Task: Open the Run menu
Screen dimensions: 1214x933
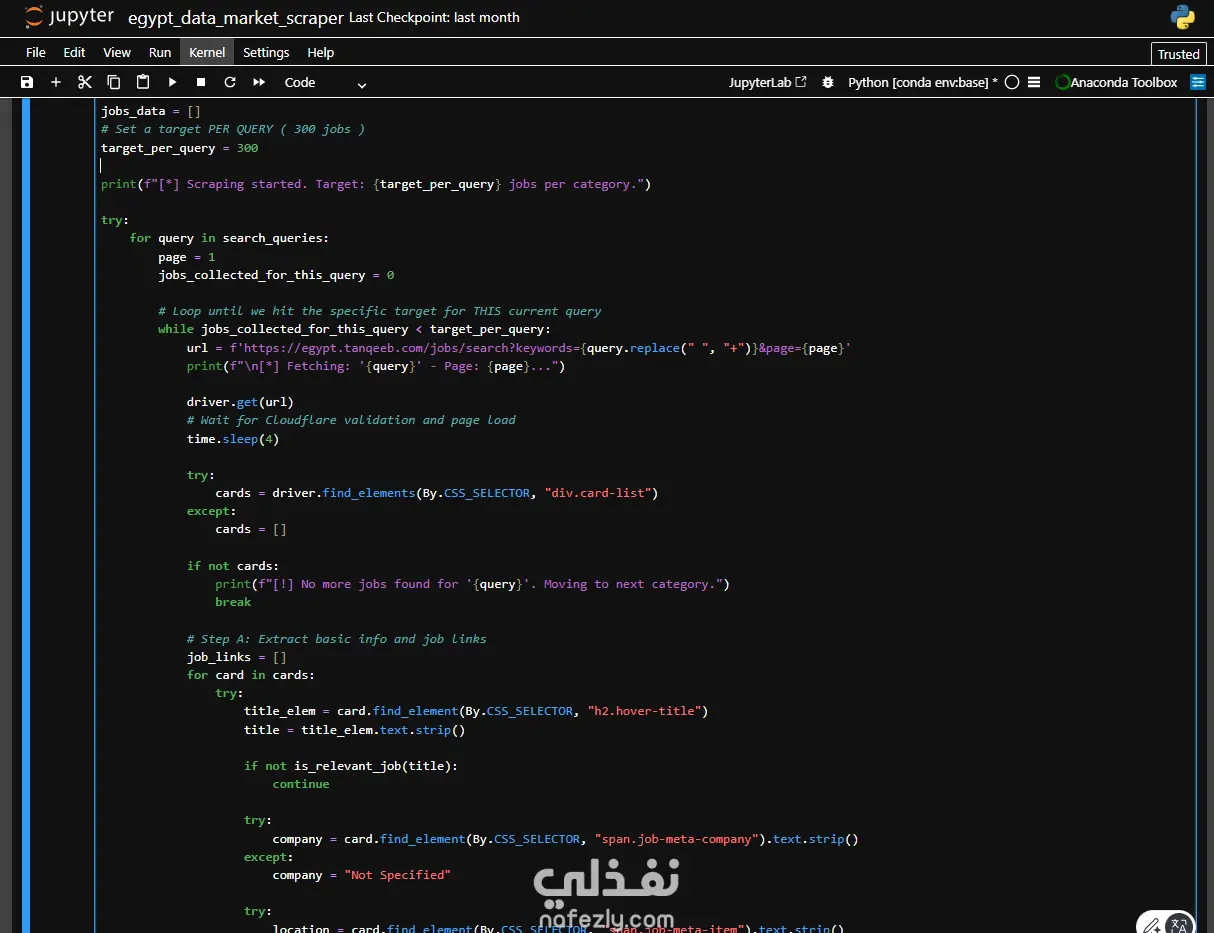Action: click(x=160, y=52)
